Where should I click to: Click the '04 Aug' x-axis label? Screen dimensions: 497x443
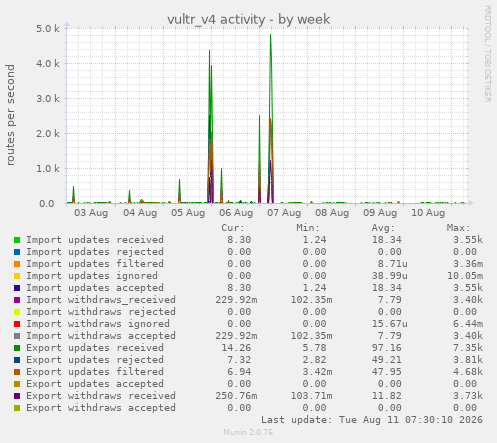pyautogui.click(x=140, y=213)
